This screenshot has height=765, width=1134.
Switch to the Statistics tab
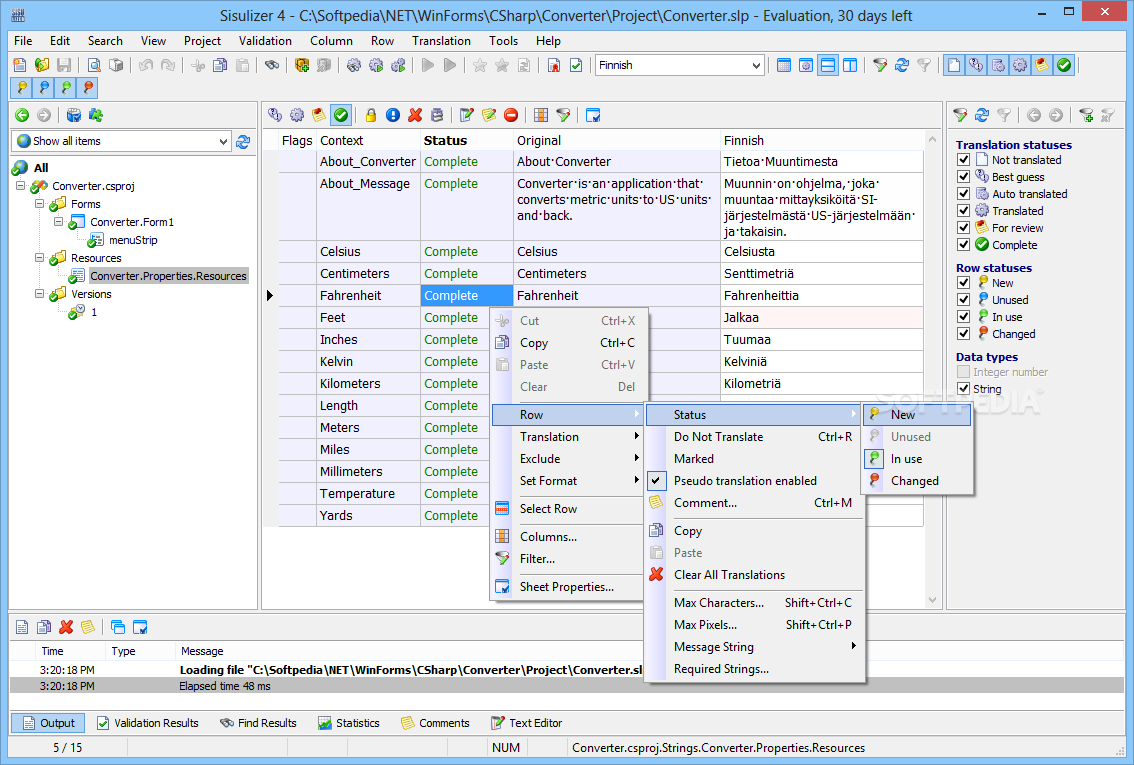[349, 723]
